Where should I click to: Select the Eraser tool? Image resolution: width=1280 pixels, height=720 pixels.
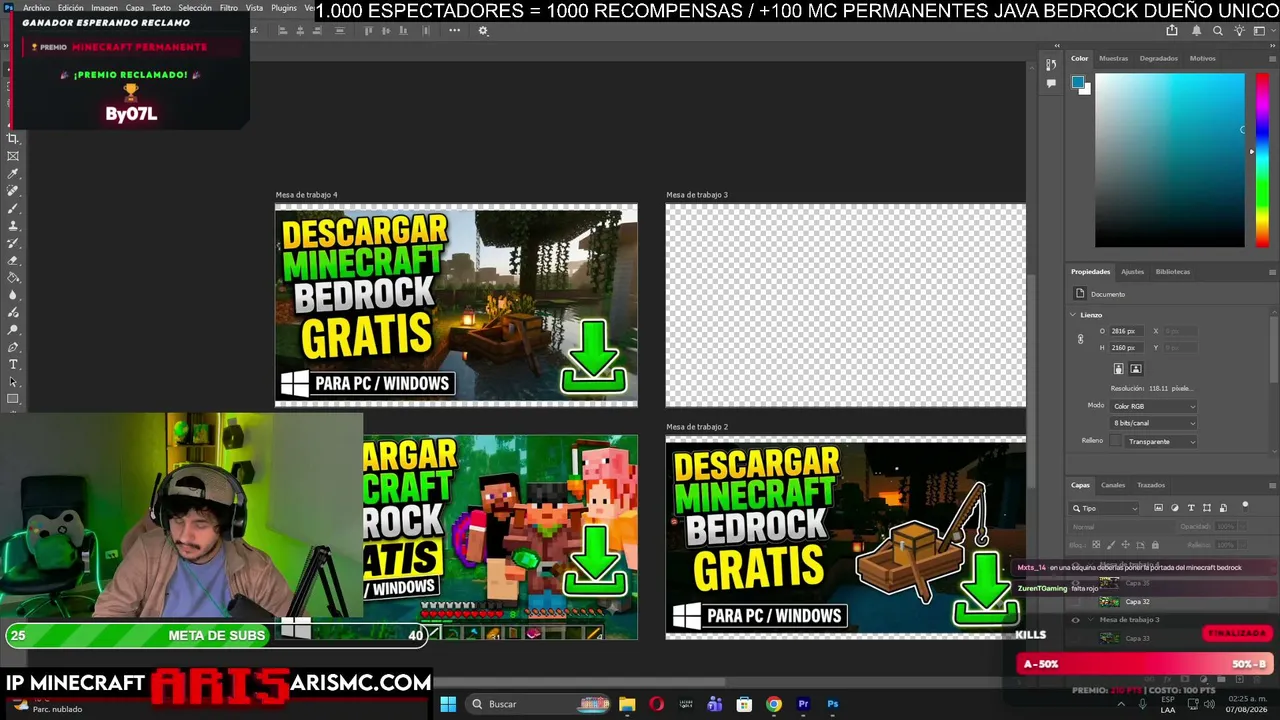13,261
